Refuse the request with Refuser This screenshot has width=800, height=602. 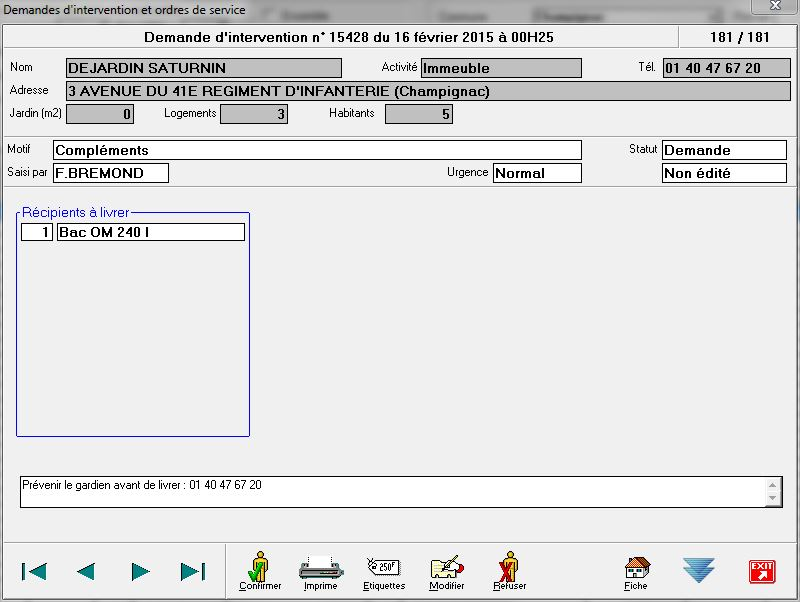tap(509, 570)
